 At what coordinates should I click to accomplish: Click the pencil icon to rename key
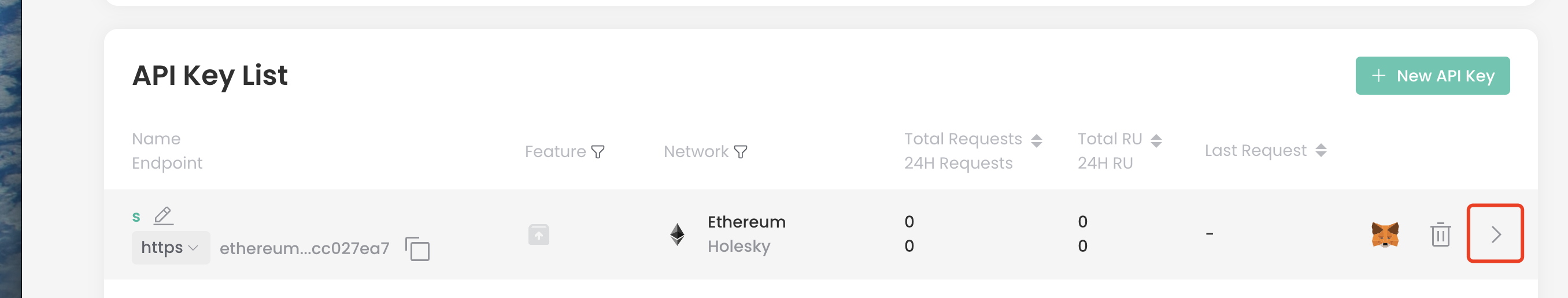[163, 216]
